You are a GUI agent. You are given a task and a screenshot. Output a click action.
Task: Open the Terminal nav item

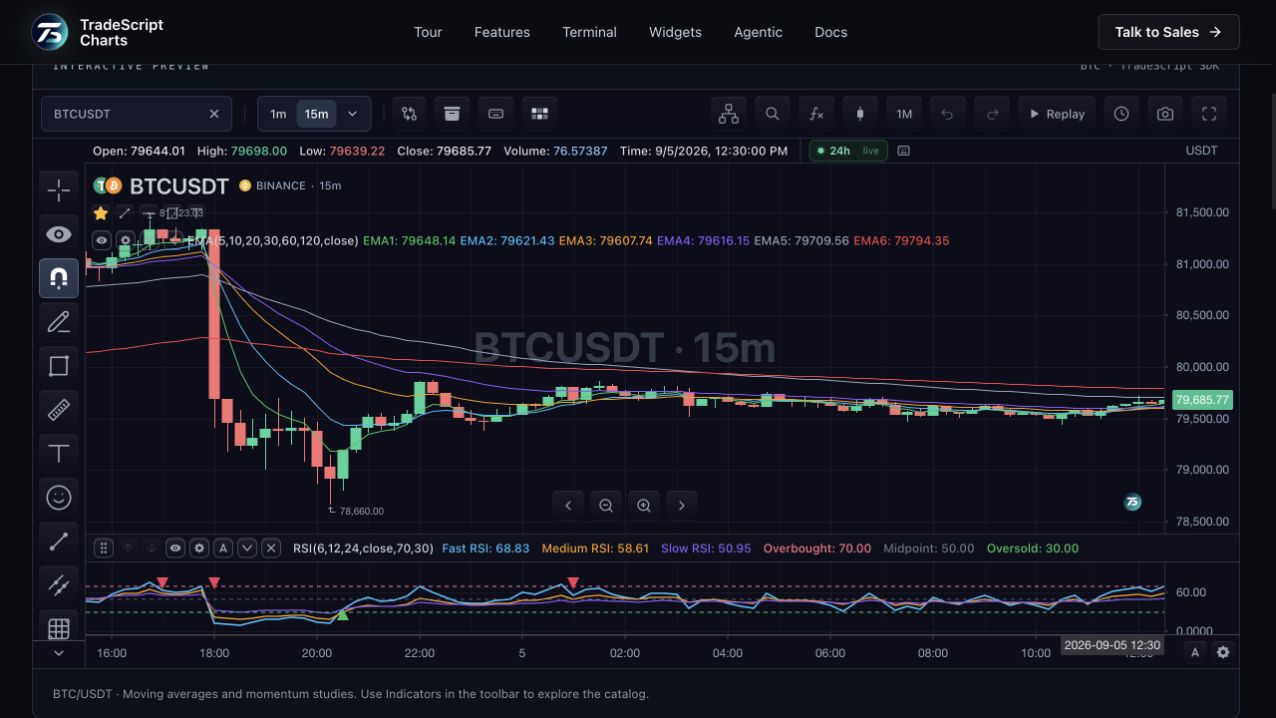pyautogui.click(x=590, y=32)
